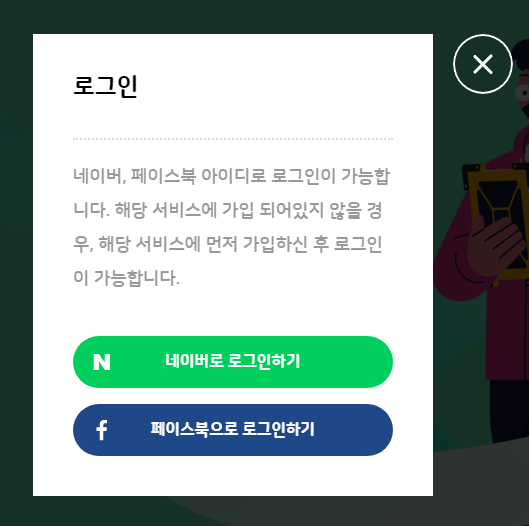Screen dimensions: 529x526
Task: Click the Facebook f logo icon
Action: 102,430
